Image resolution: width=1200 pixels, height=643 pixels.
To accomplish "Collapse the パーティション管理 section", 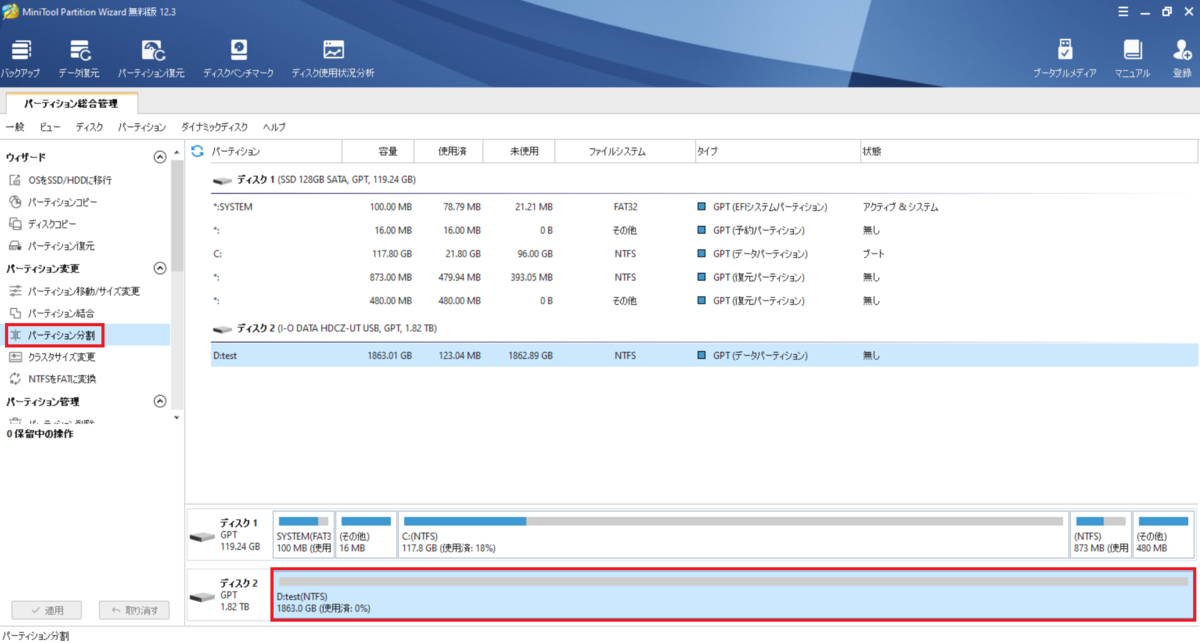I will click(x=159, y=401).
